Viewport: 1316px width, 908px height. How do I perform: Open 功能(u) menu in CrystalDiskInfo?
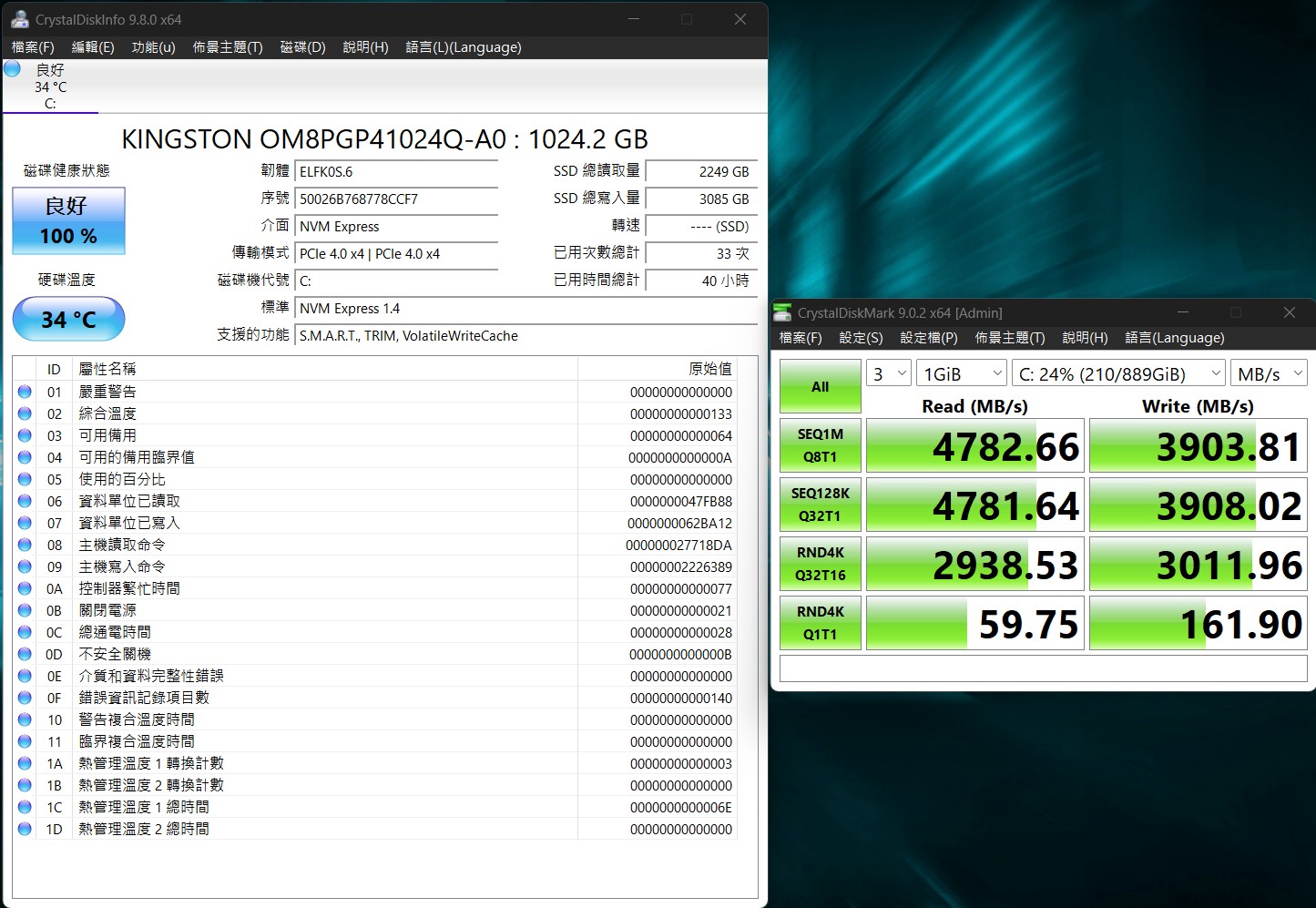(153, 47)
